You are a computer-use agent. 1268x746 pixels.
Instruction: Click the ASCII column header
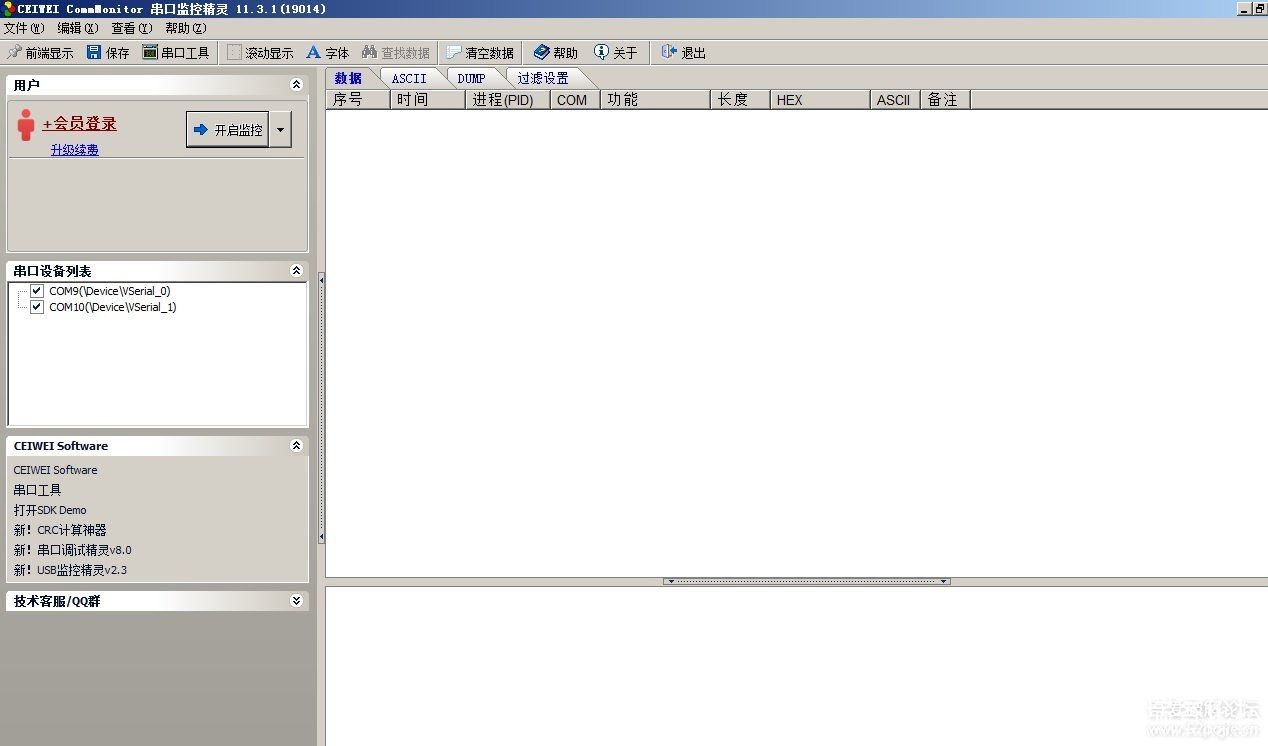pos(895,100)
